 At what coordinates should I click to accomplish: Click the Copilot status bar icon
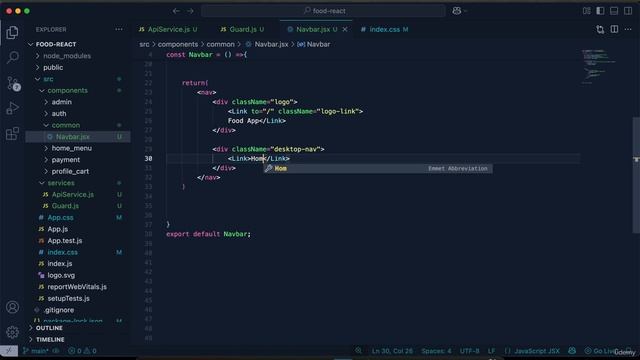pos(572,351)
